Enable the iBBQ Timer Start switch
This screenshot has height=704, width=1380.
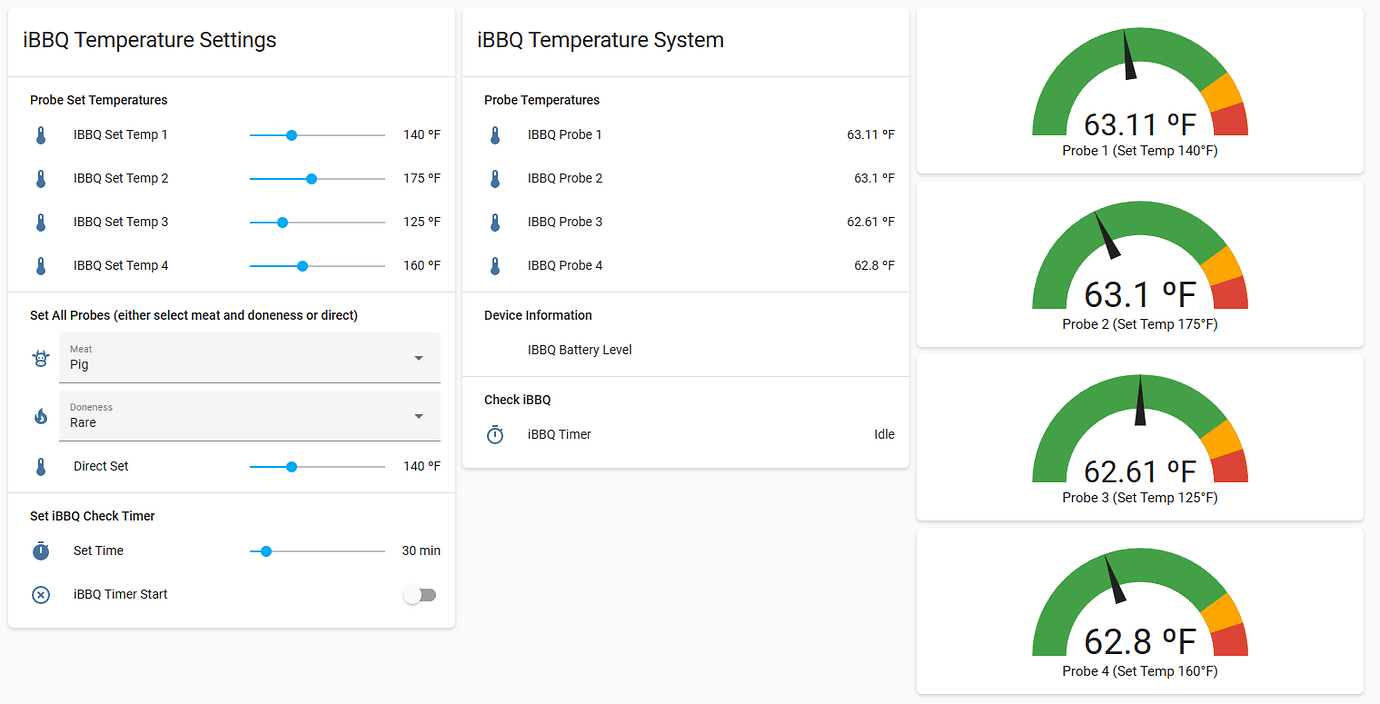[x=419, y=594]
